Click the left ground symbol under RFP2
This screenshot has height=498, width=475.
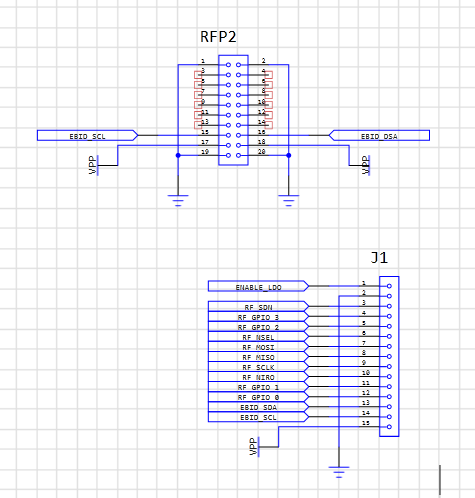pyautogui.click(x=178, y=201)
